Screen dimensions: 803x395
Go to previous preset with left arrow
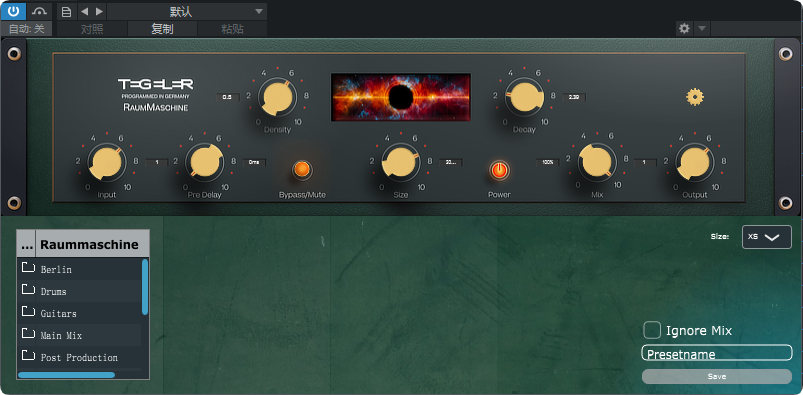84,11
